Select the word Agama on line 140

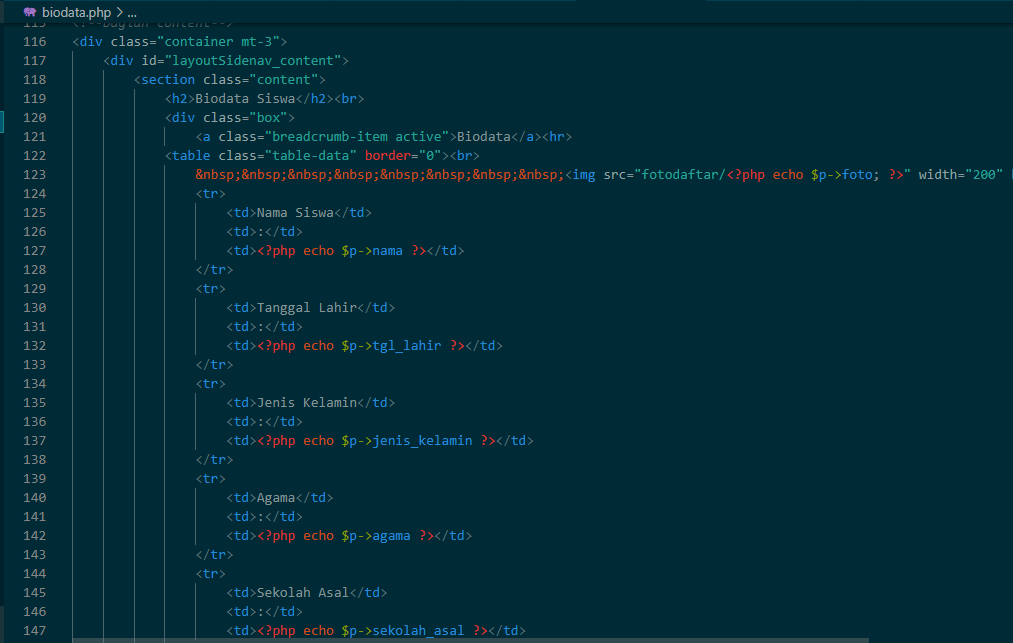pos(276,497)
